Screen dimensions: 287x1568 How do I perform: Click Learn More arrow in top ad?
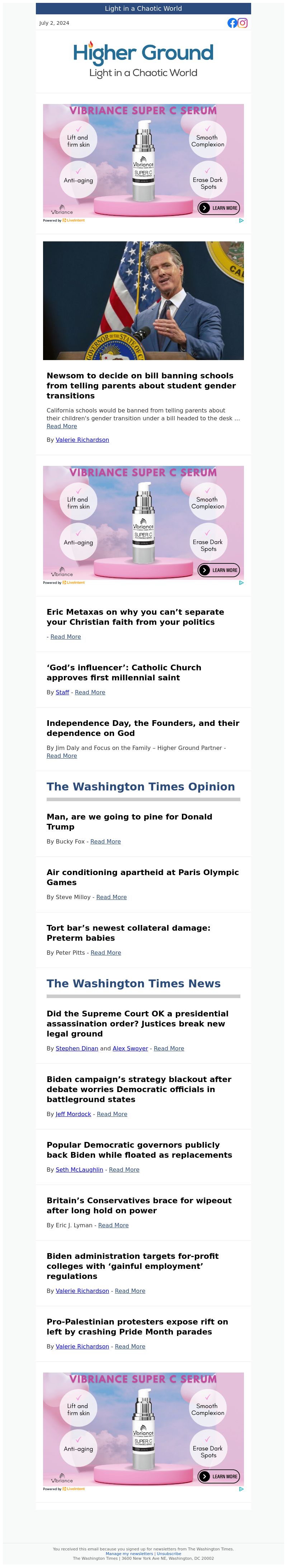tap(204, 208)
